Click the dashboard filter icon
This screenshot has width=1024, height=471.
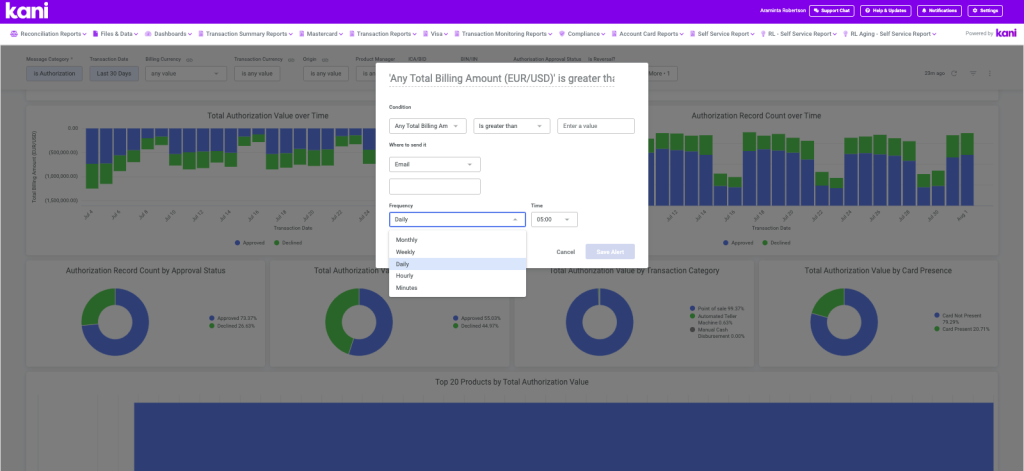(x=972, y=73)
